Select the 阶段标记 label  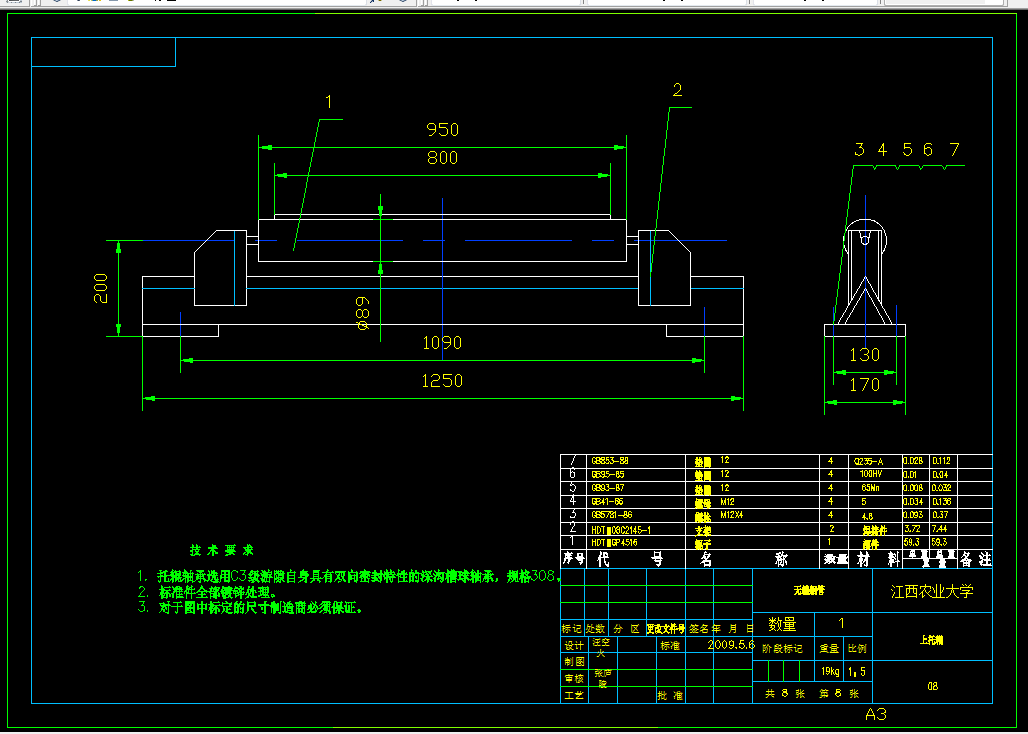coord(782,649)
